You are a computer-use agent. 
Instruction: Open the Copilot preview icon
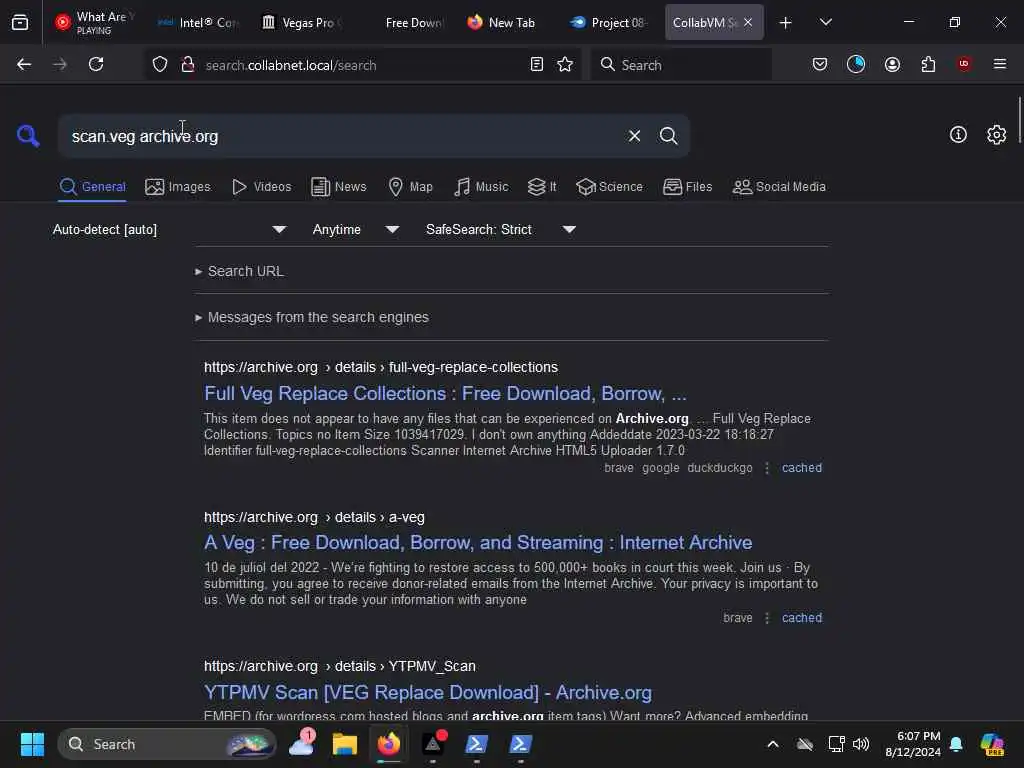click(x=991, y=744)
